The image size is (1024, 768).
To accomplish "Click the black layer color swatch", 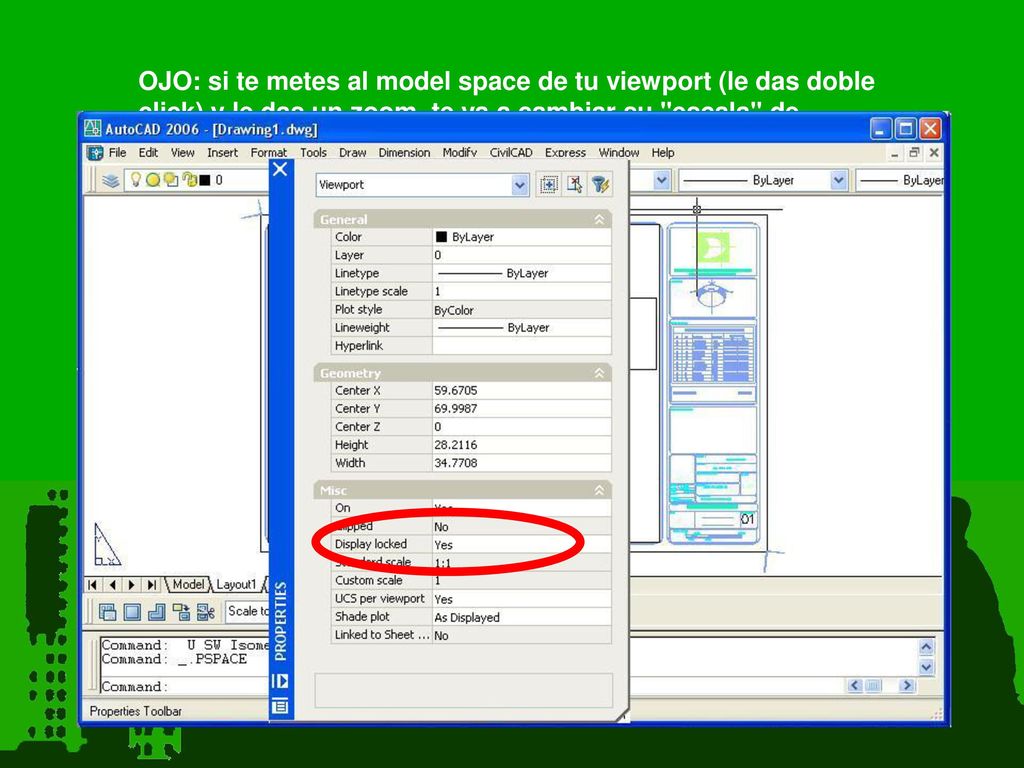I will click(205, 180).
